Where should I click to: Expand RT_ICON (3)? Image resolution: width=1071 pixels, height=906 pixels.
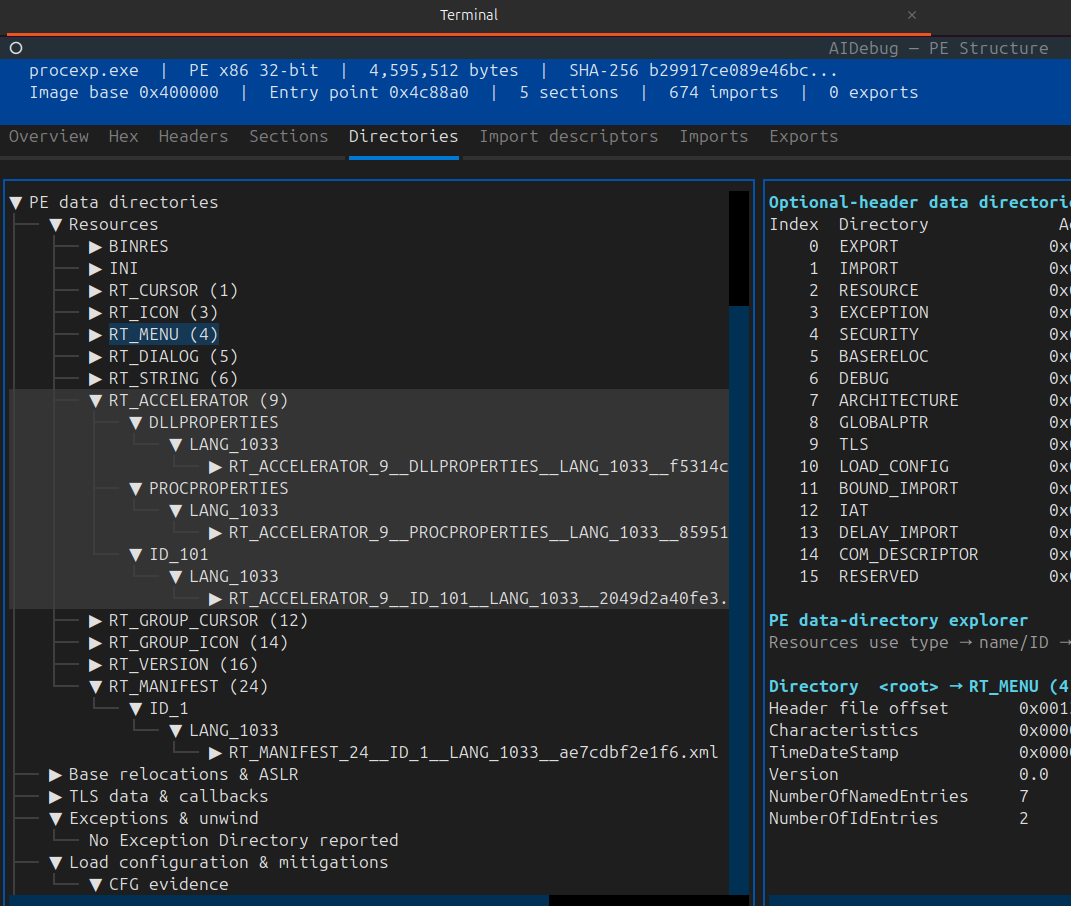pos(96,313)
